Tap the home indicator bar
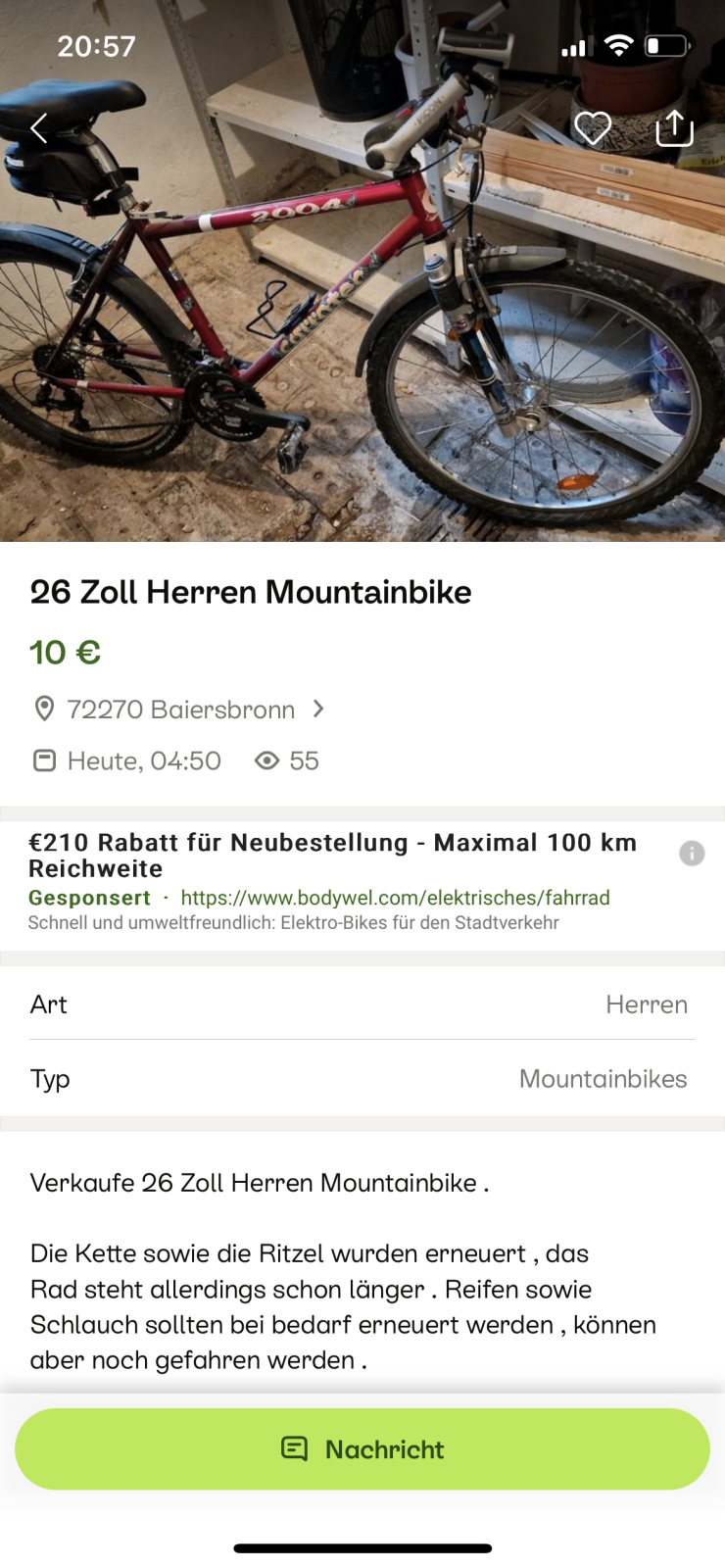This screenshot has height=1568, width=725. 362,1548
